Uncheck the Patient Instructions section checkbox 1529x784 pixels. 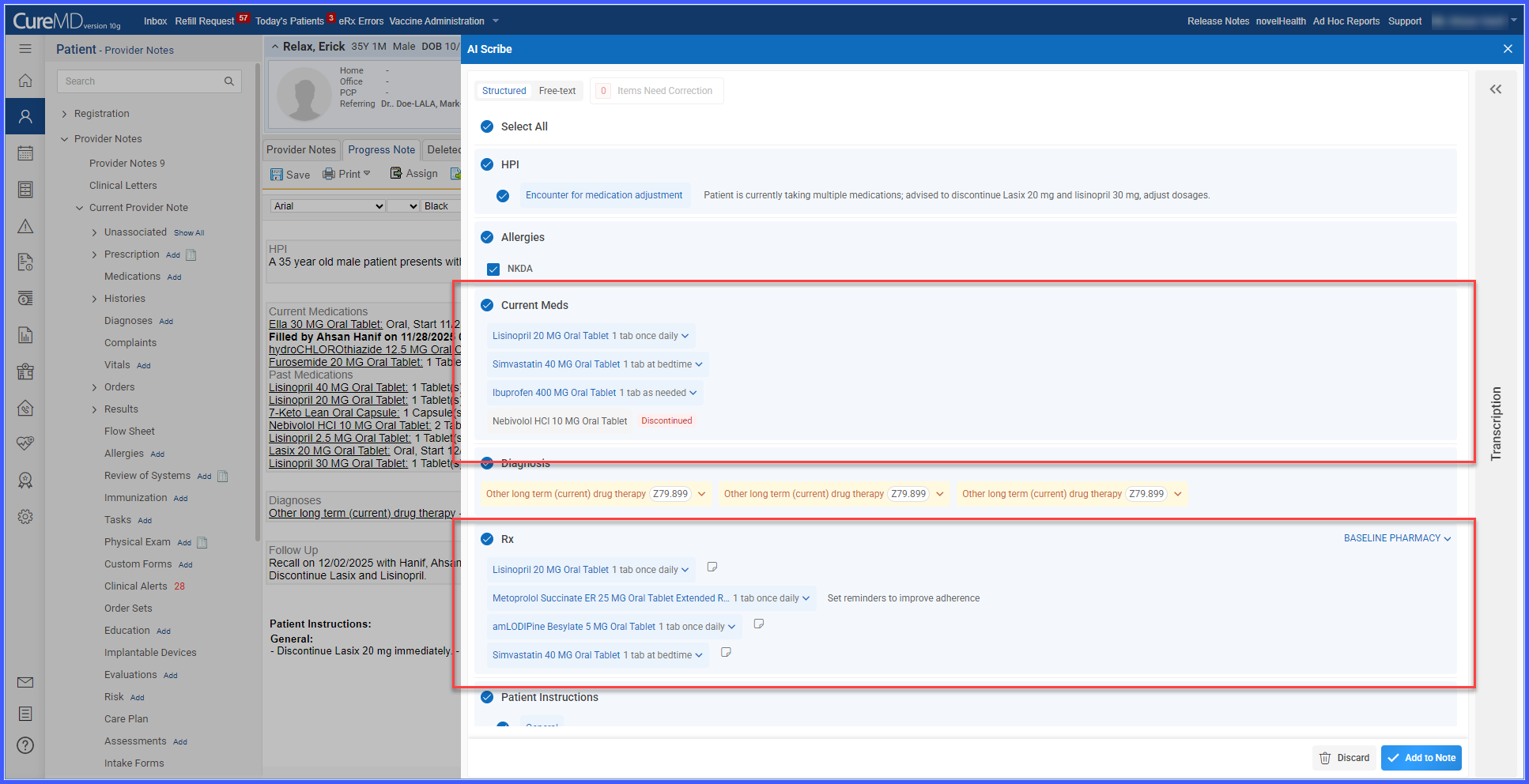point(487,697)
